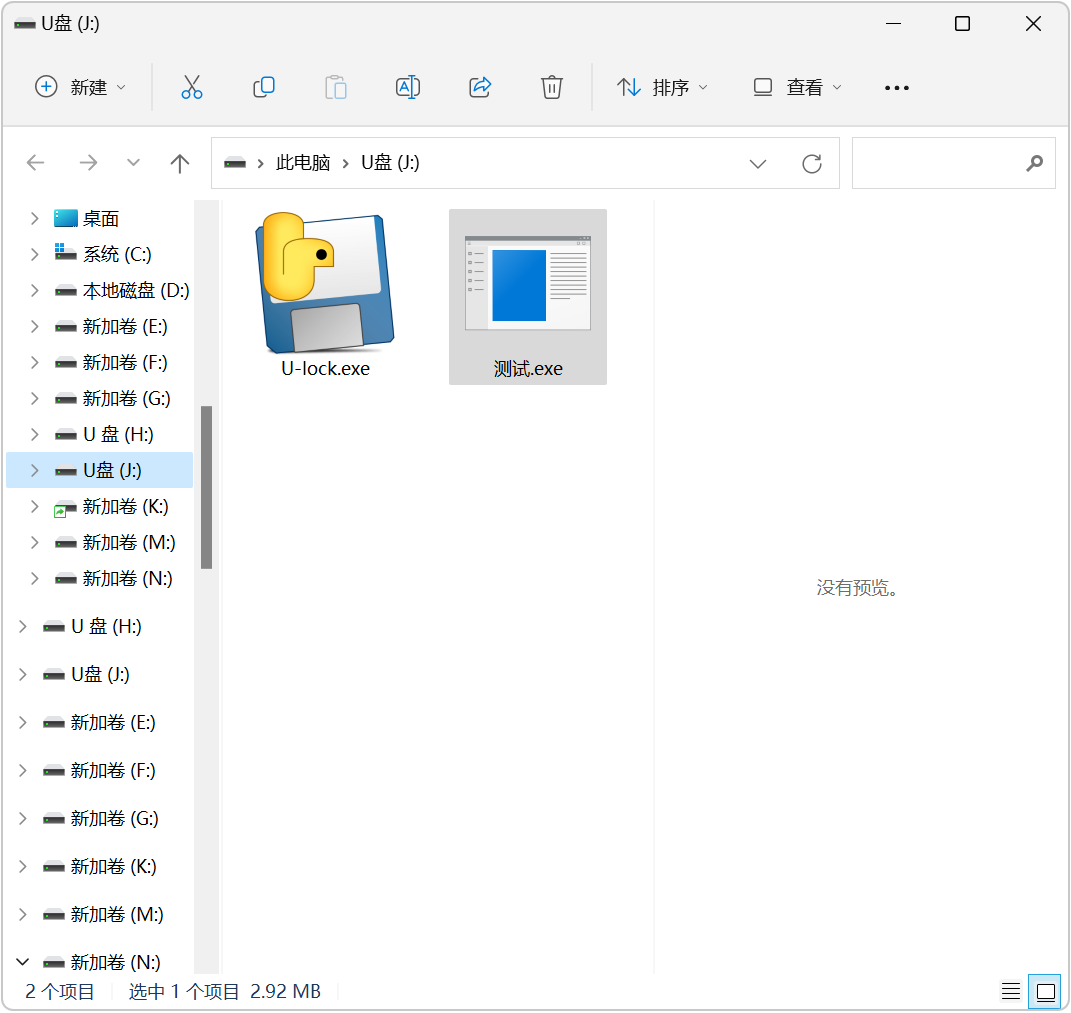Click the Cut scissors icon

192,87
